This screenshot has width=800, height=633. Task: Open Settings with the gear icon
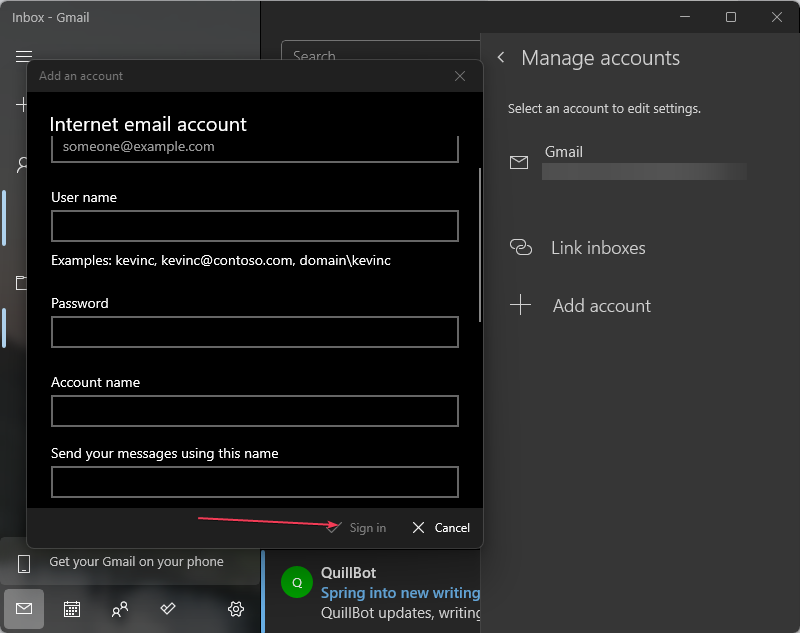tap(236, 608)
